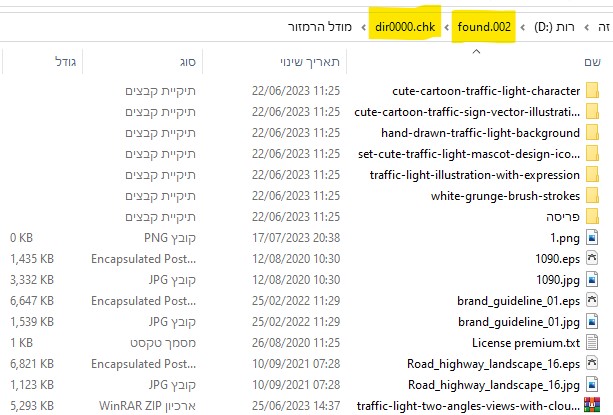613x415 pixels.
Task: Click folder icon of traffic-light-illustration-with-expression
Action: point(592,174)
